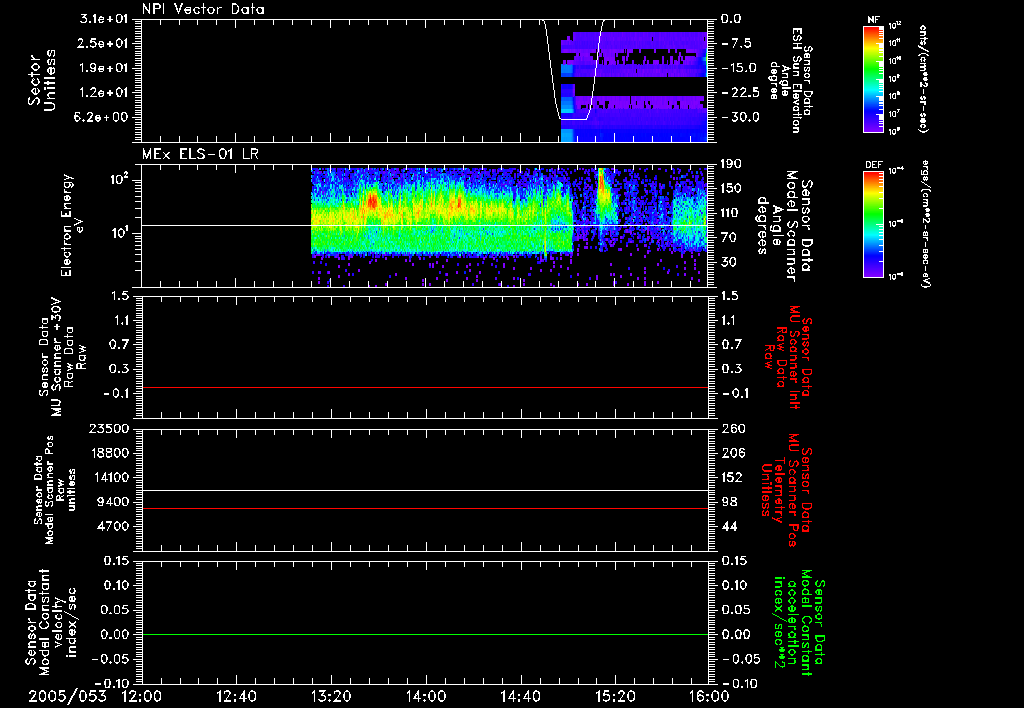Click the '44' telemetry tick label

pos(729,526)
